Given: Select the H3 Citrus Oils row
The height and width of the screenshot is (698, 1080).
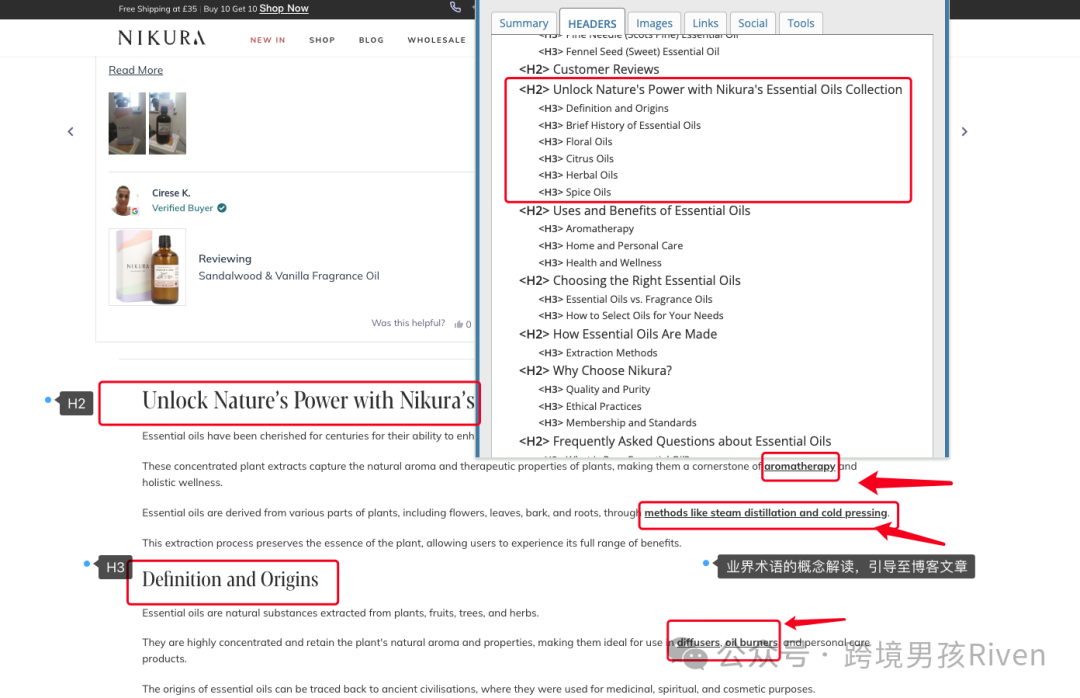Looking at the screenshot, I should [576, 158].
